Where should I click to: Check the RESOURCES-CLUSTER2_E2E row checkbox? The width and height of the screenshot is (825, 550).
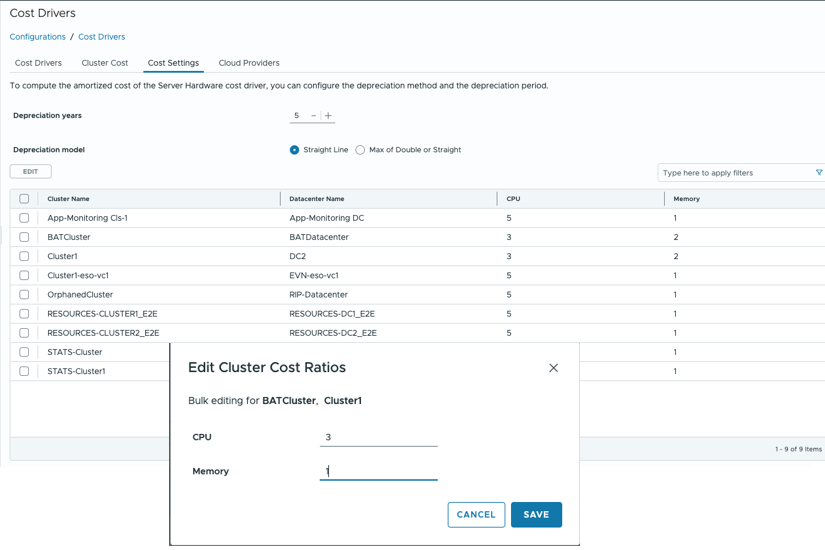pyautogui.click(x=24, y=333)
